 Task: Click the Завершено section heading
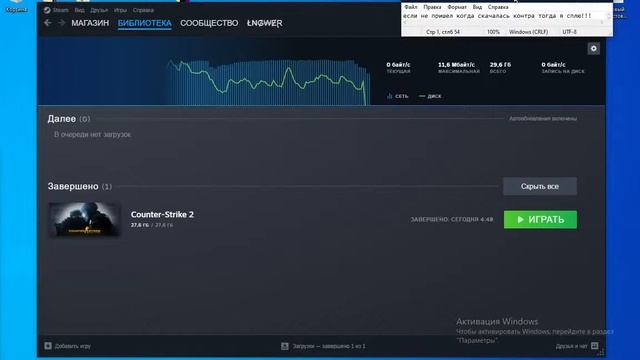point(73,186)
